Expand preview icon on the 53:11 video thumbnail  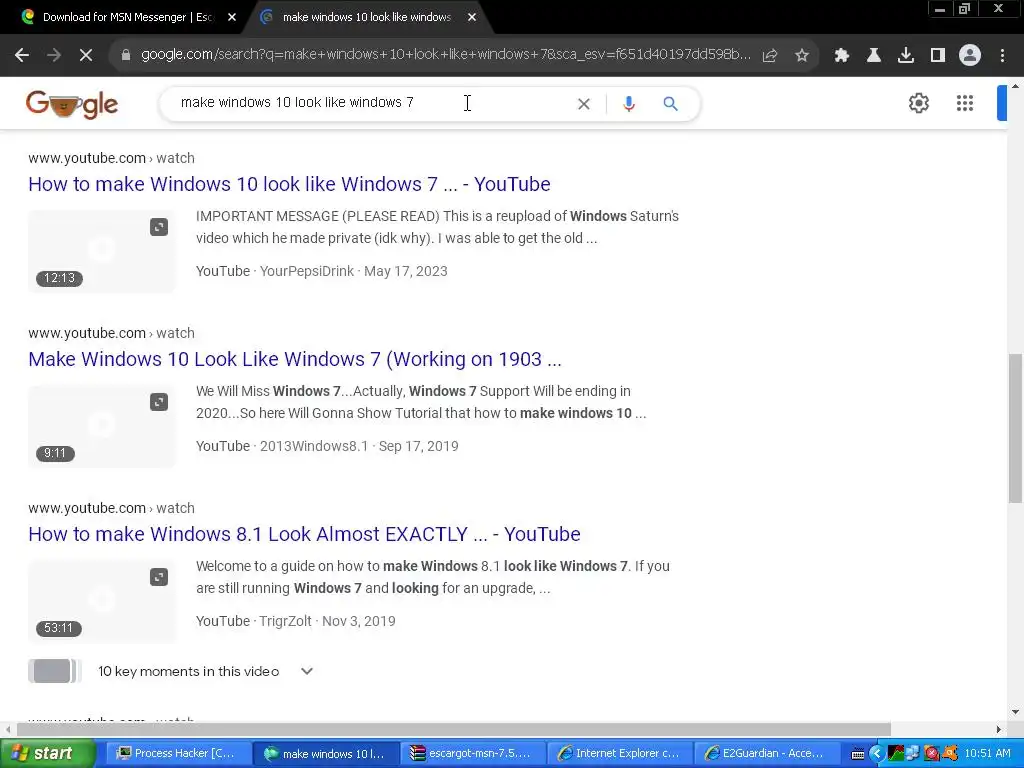[x=159, y=577]
